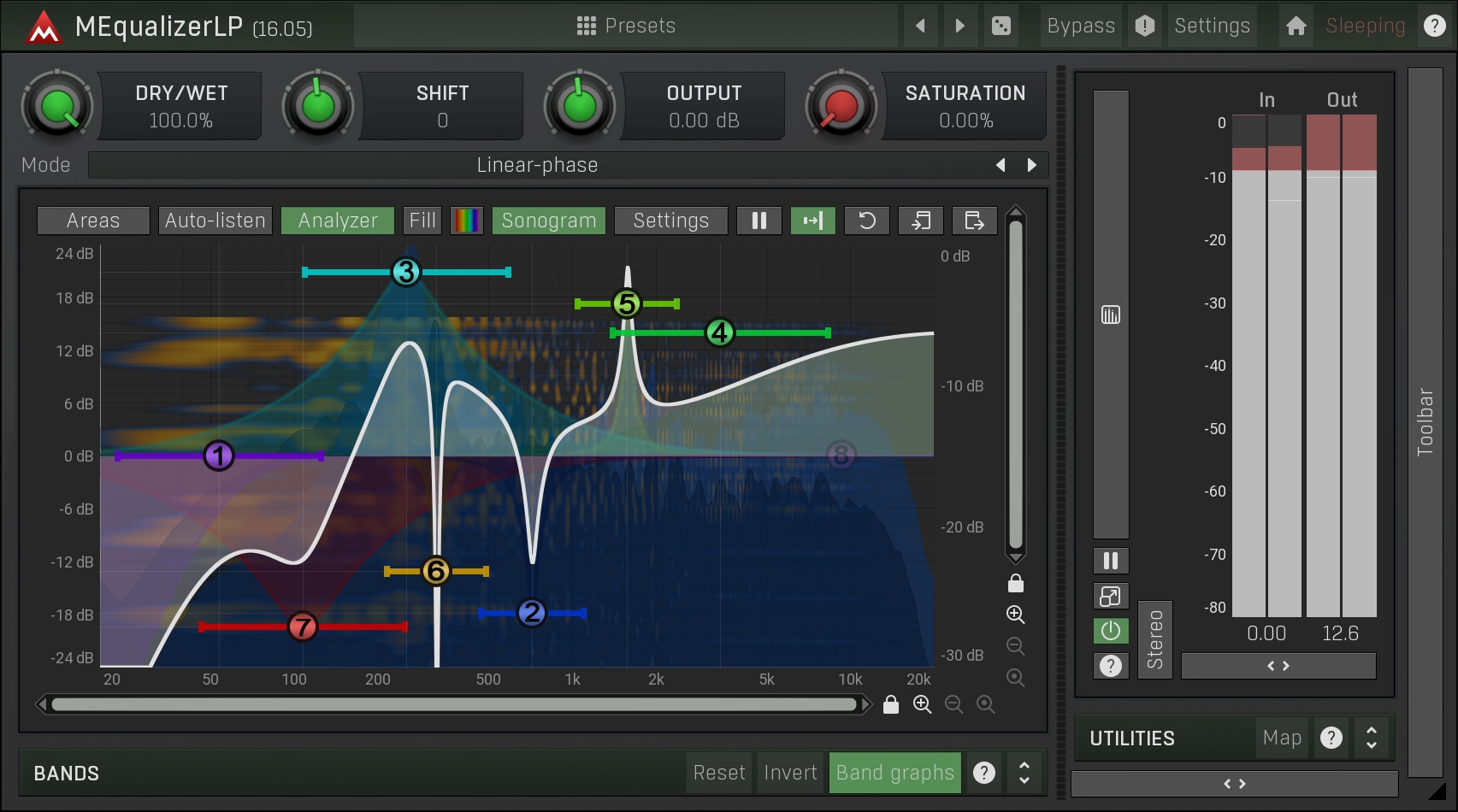Image resolution: width=1458 pixels, height=812 pixels.
Task: Expand the Toolbar vertical strip
Action: coord(1425,422)
